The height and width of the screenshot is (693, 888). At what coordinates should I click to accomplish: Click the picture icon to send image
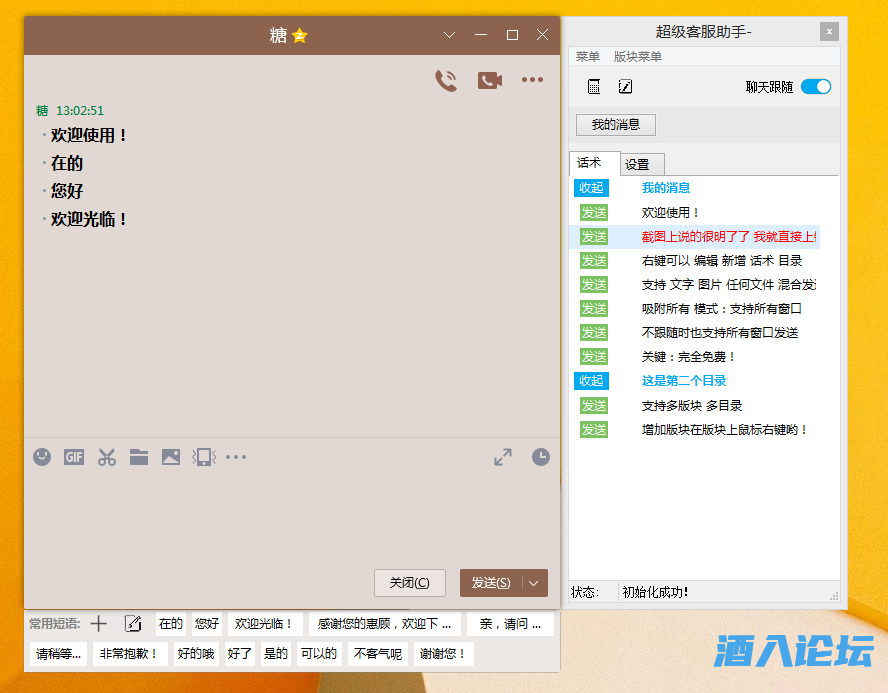pos(171,457)
